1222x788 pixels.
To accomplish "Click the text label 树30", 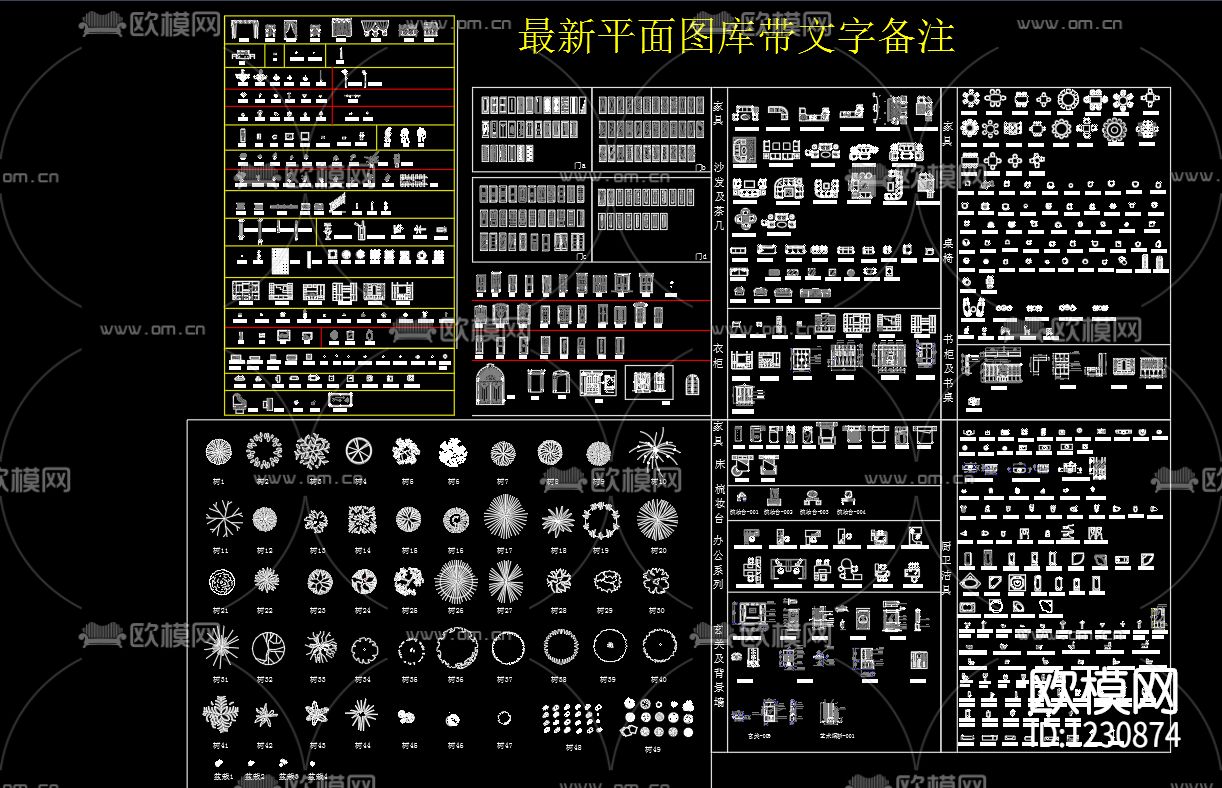I will pos(657,610).
